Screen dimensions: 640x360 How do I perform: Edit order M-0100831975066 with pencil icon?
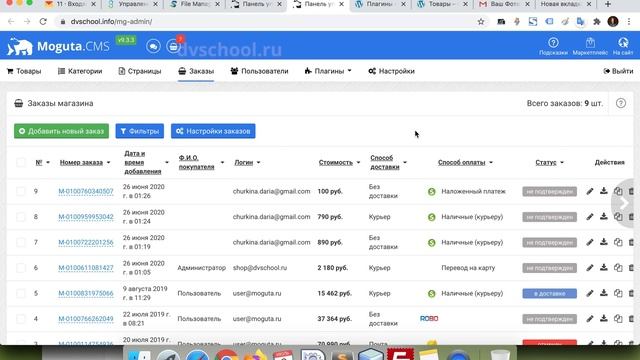tap(590, 293)
